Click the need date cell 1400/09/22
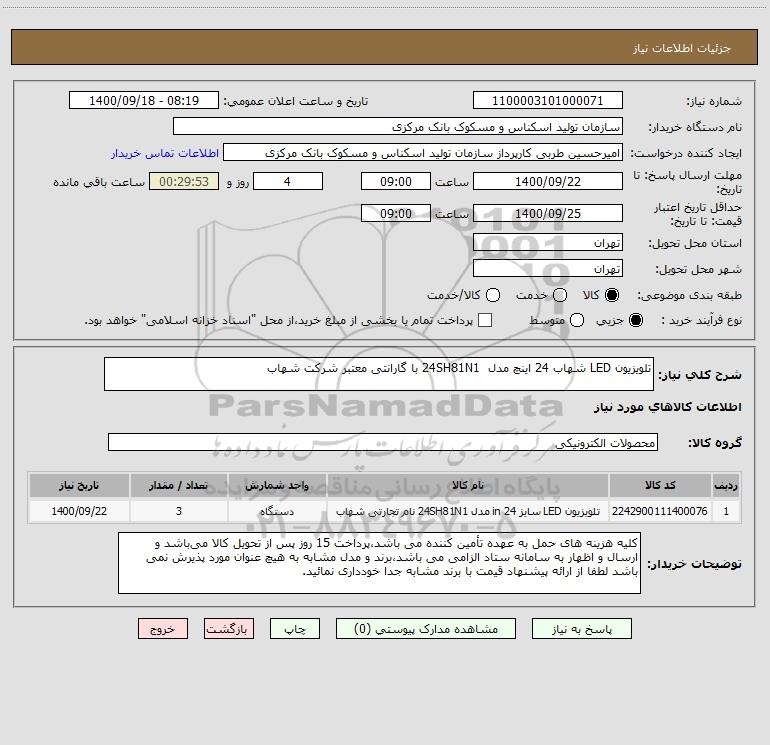770x745 pixels. coord(79,511)
